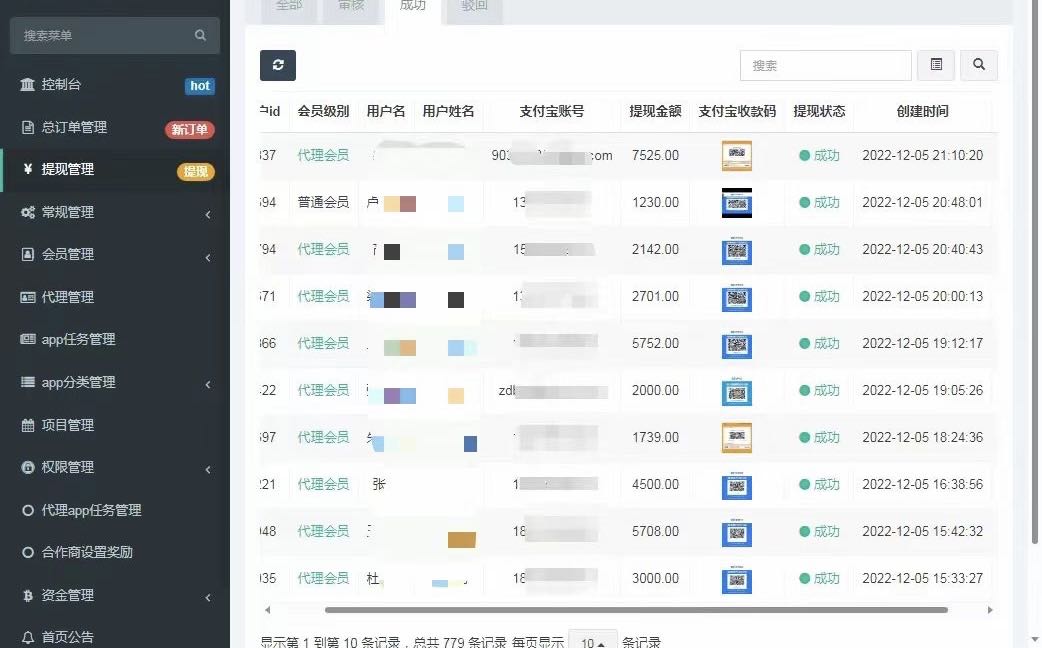
Task: Click the table's horizontal scrollbar
Action: (x=635, y=609)
